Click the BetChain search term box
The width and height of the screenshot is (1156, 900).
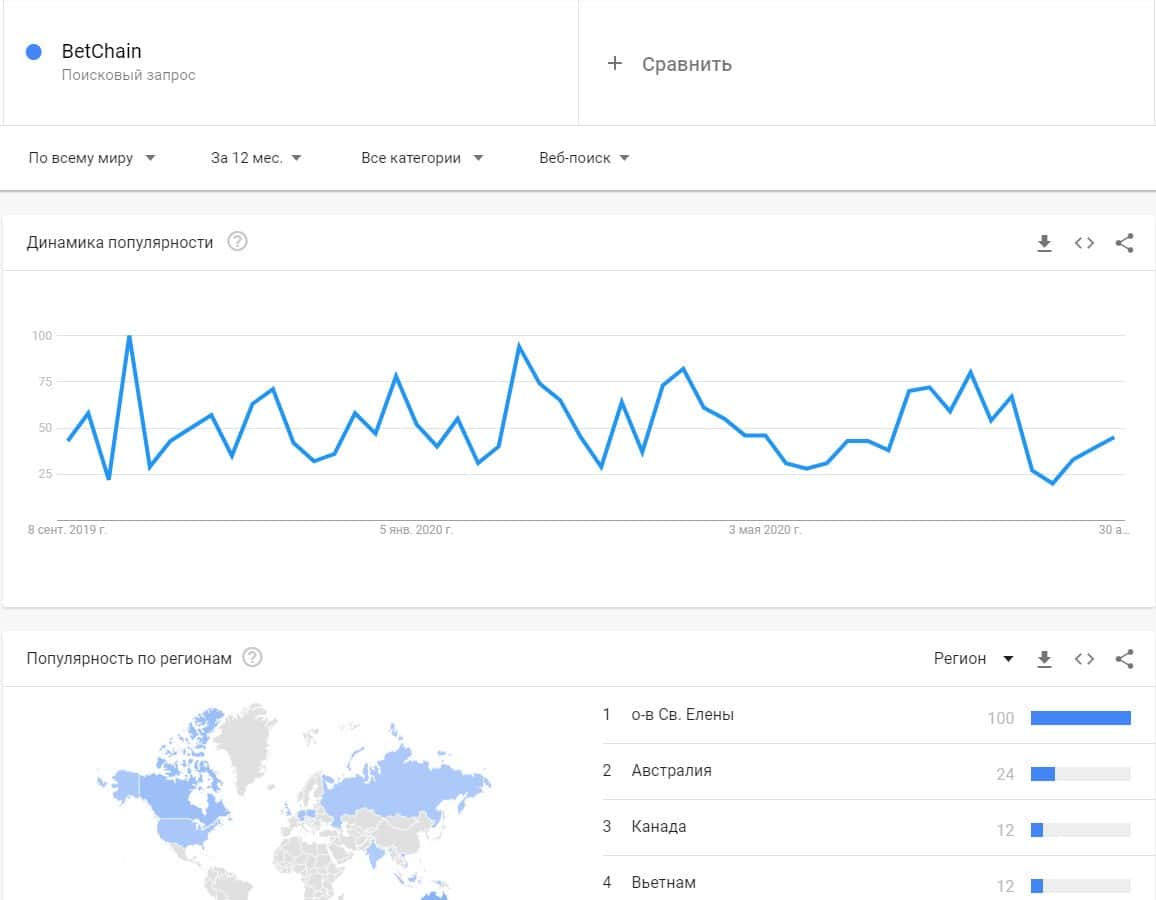coord(290,62)
